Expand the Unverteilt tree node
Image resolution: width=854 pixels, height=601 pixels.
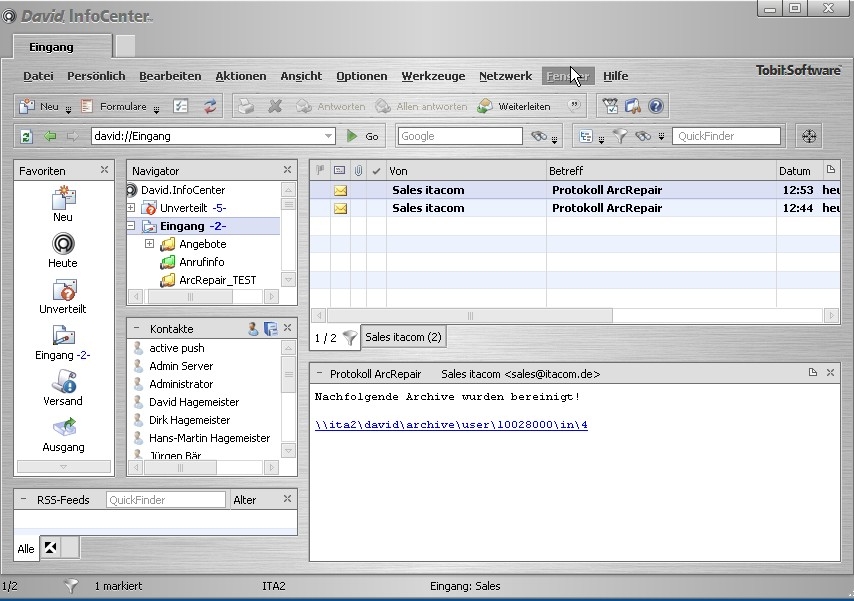coord(131,208)
